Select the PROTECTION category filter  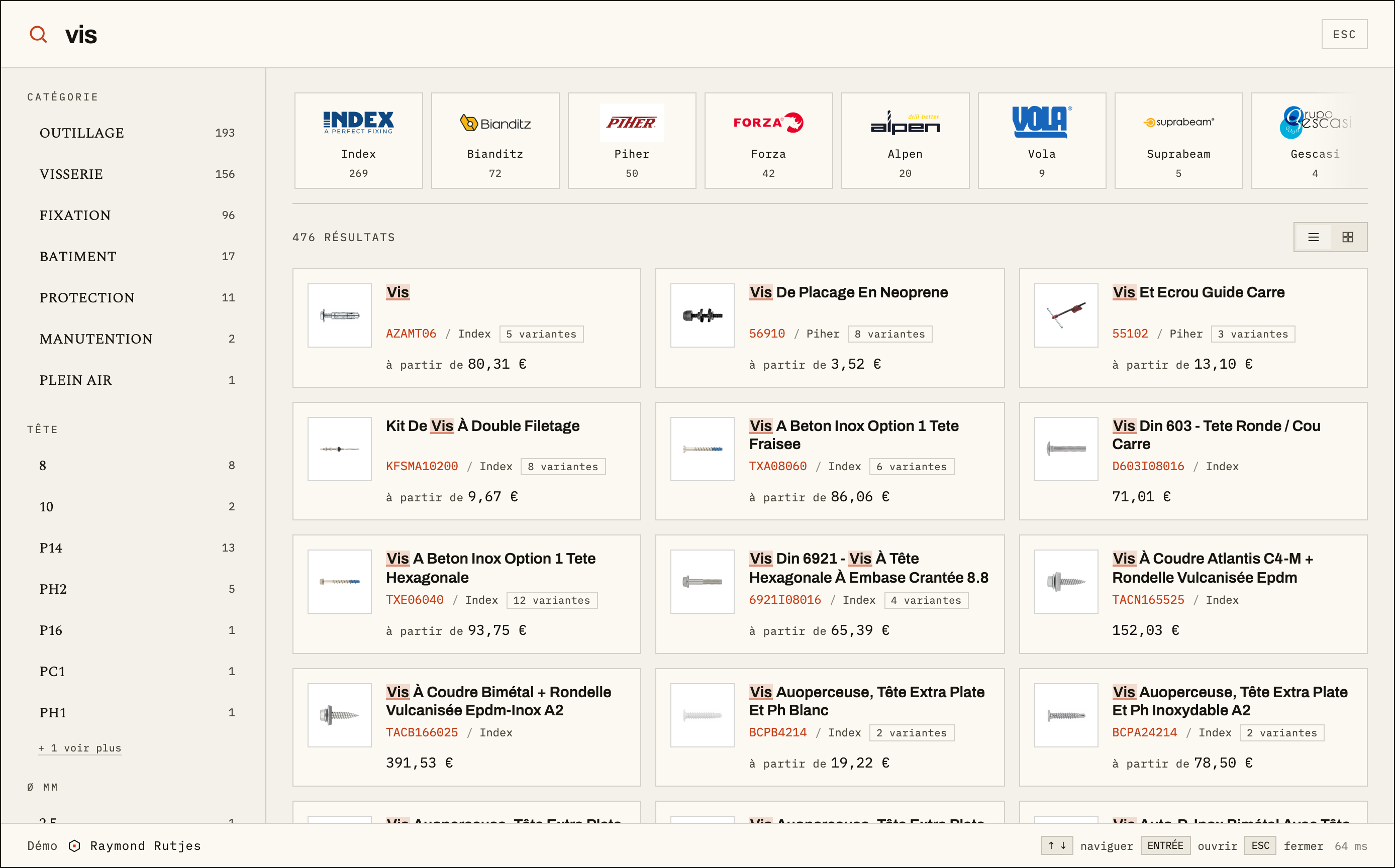click(137, 297)
